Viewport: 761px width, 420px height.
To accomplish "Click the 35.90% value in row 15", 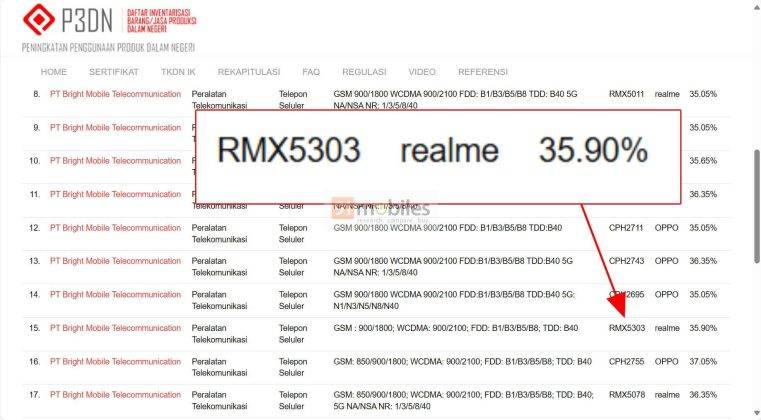I will click(x=703, y=328).
